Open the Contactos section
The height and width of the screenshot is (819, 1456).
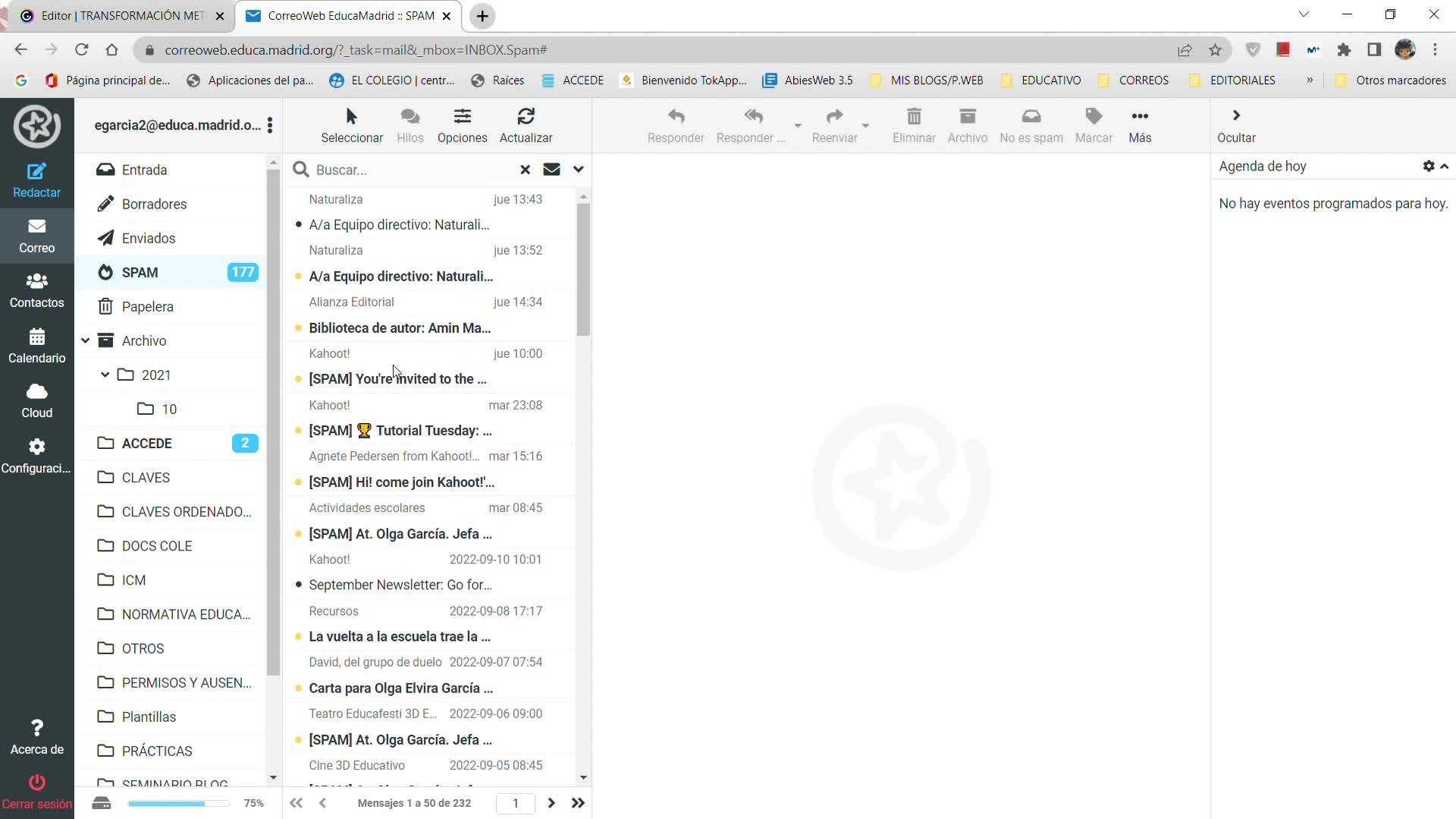pos(36,290)
